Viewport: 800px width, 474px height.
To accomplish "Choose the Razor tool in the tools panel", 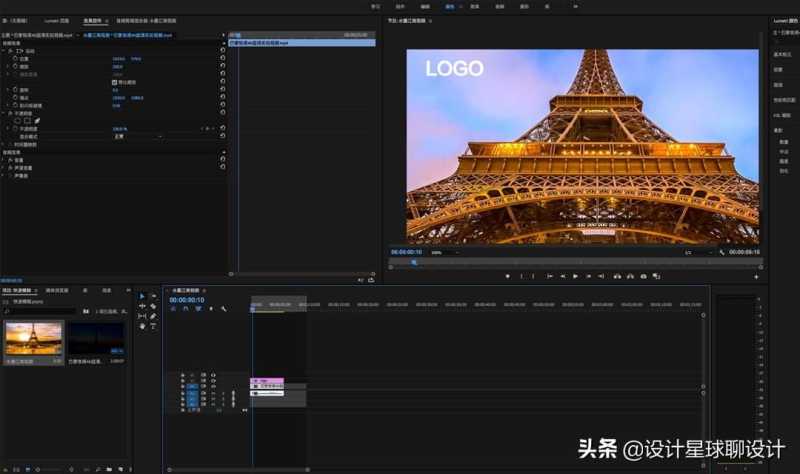I will [x=152, y=306].
